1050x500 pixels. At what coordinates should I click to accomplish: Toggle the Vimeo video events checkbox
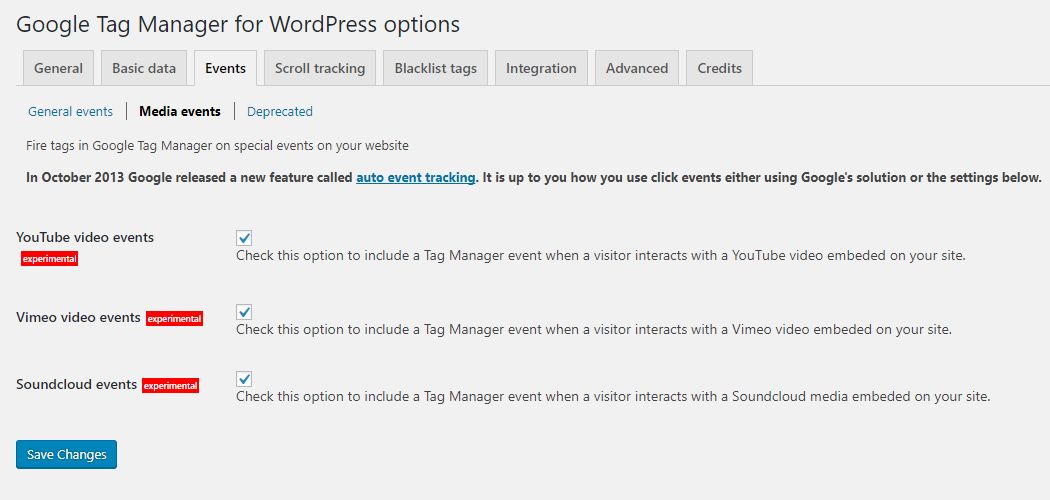point(245,312)
